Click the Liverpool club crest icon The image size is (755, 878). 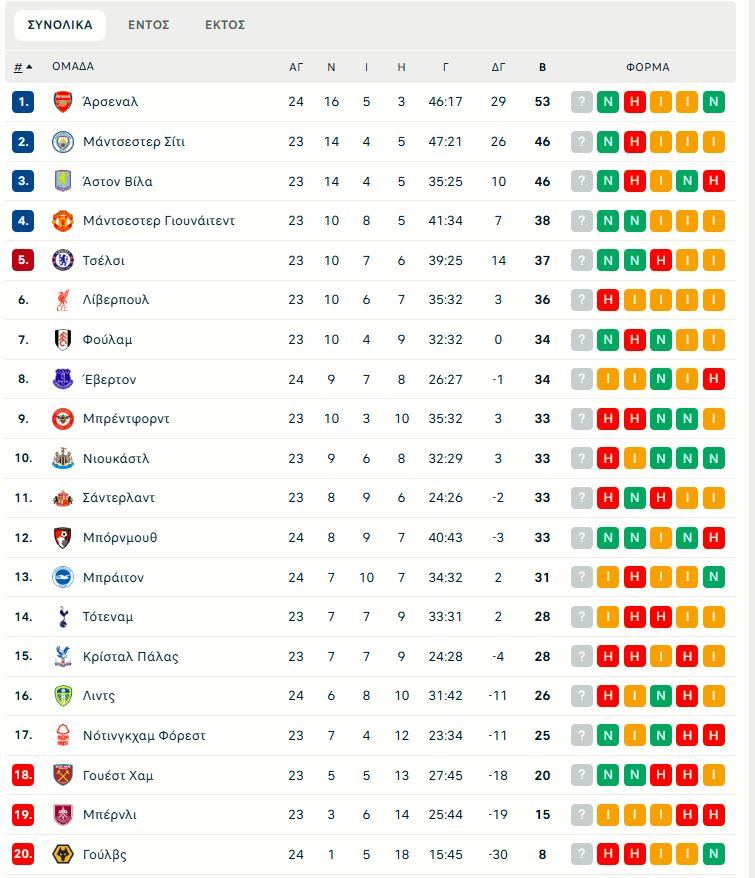(63, 300)
